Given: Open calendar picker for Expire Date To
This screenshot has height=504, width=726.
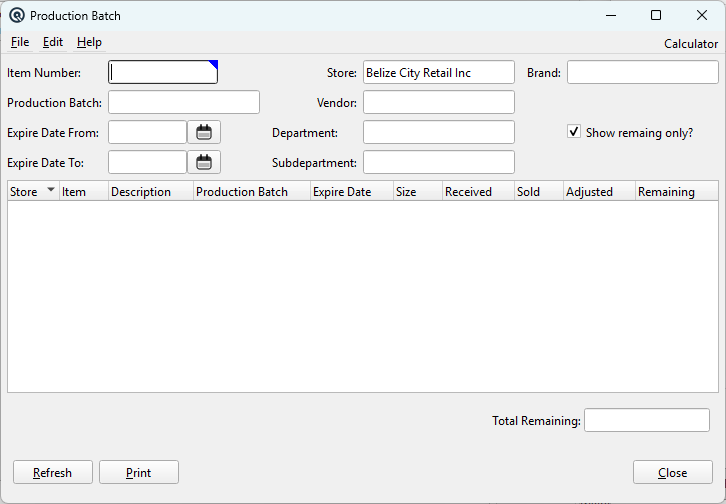Looking at the screenshot, I should (204, 162).
